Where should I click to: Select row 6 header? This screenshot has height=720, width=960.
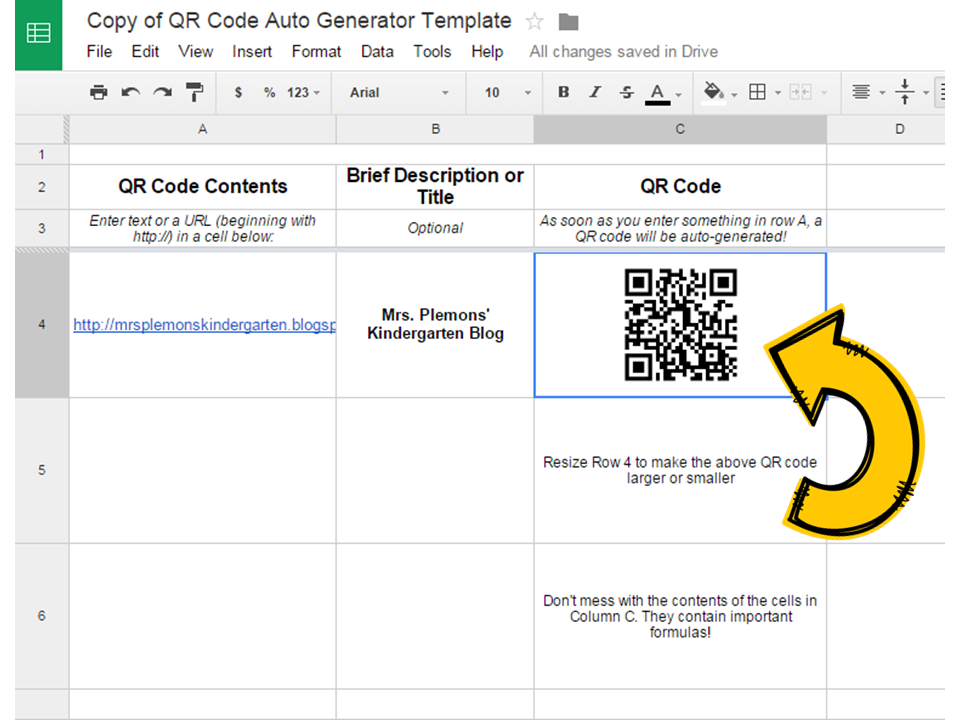pos(42,616)
